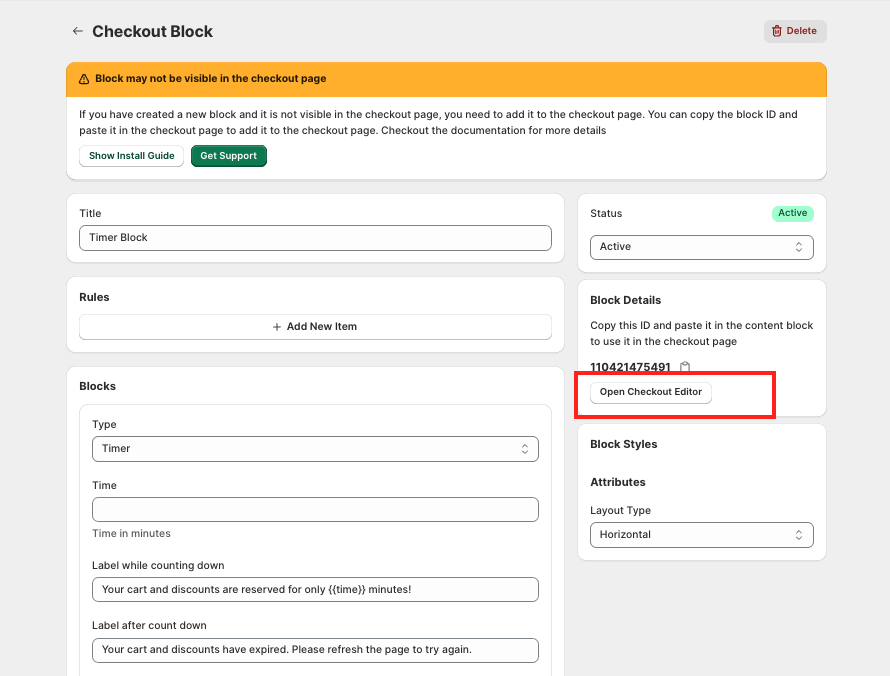
Task: Expand the Status dropdown set to Active
Action: pyautogui.click(x=701, y=247)
